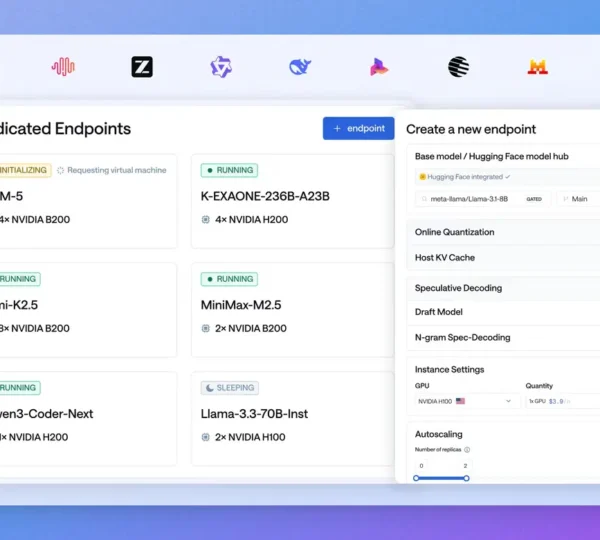
Task: Click Base model / Hugging Face model hub label
Action: [x=492, y=156]
